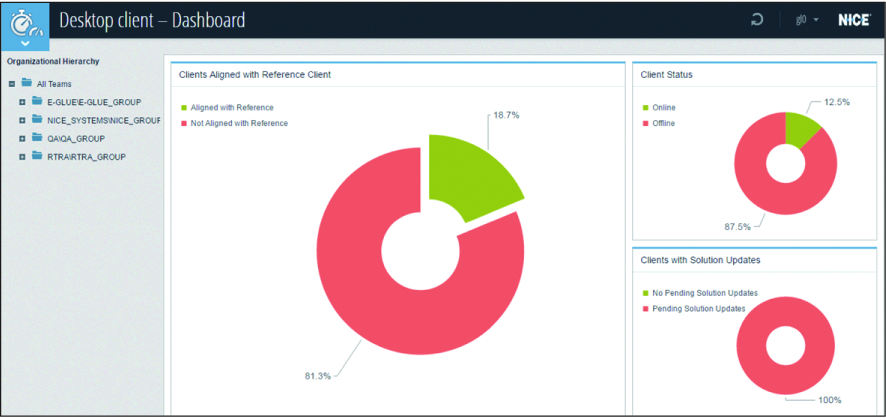Click the 12.5% data label
Screen dimensions: 886x420
pyautogui.click(x=837, y=102)
